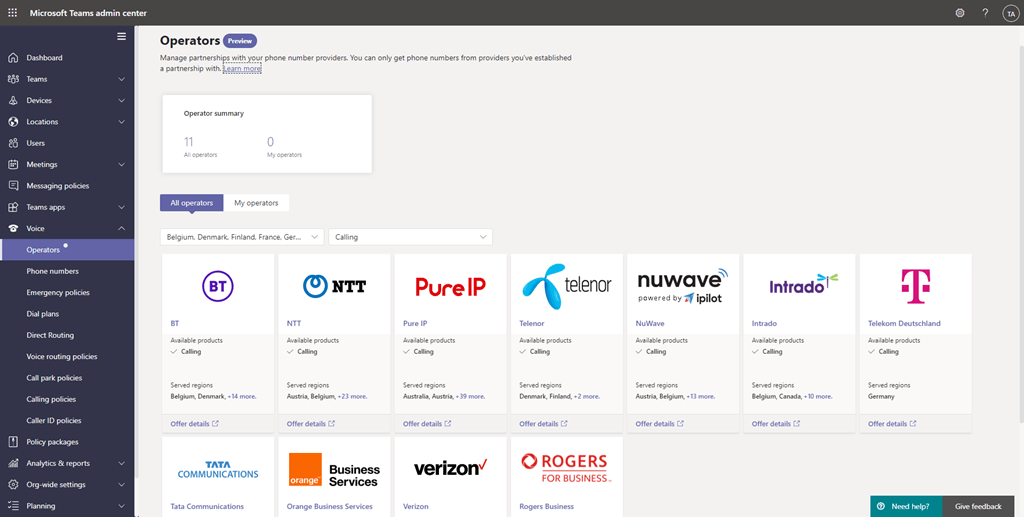Click the BT logo thumbnail
This screenshot has width=1024, height=517.
pos(218,286)
